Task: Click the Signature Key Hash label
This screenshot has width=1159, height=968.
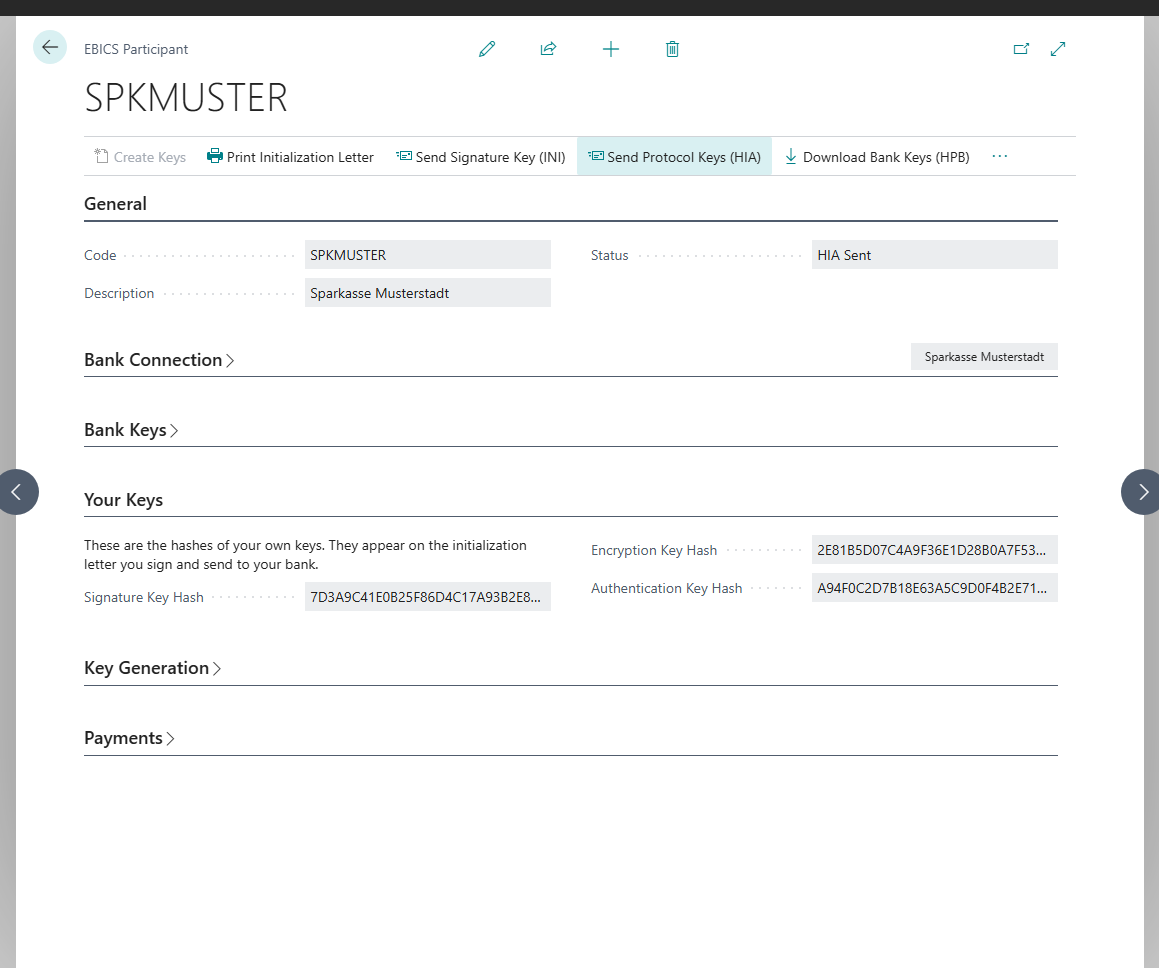Action: pos(143,597)
